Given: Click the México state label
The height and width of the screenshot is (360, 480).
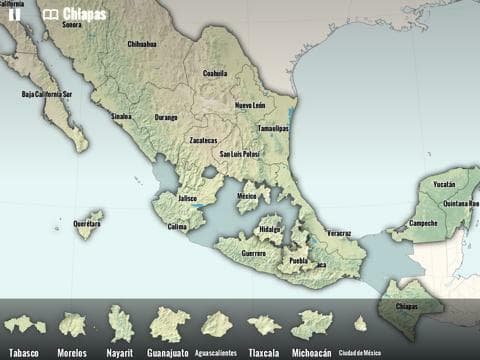Looking at the screenshot, I should coord(247,196).
